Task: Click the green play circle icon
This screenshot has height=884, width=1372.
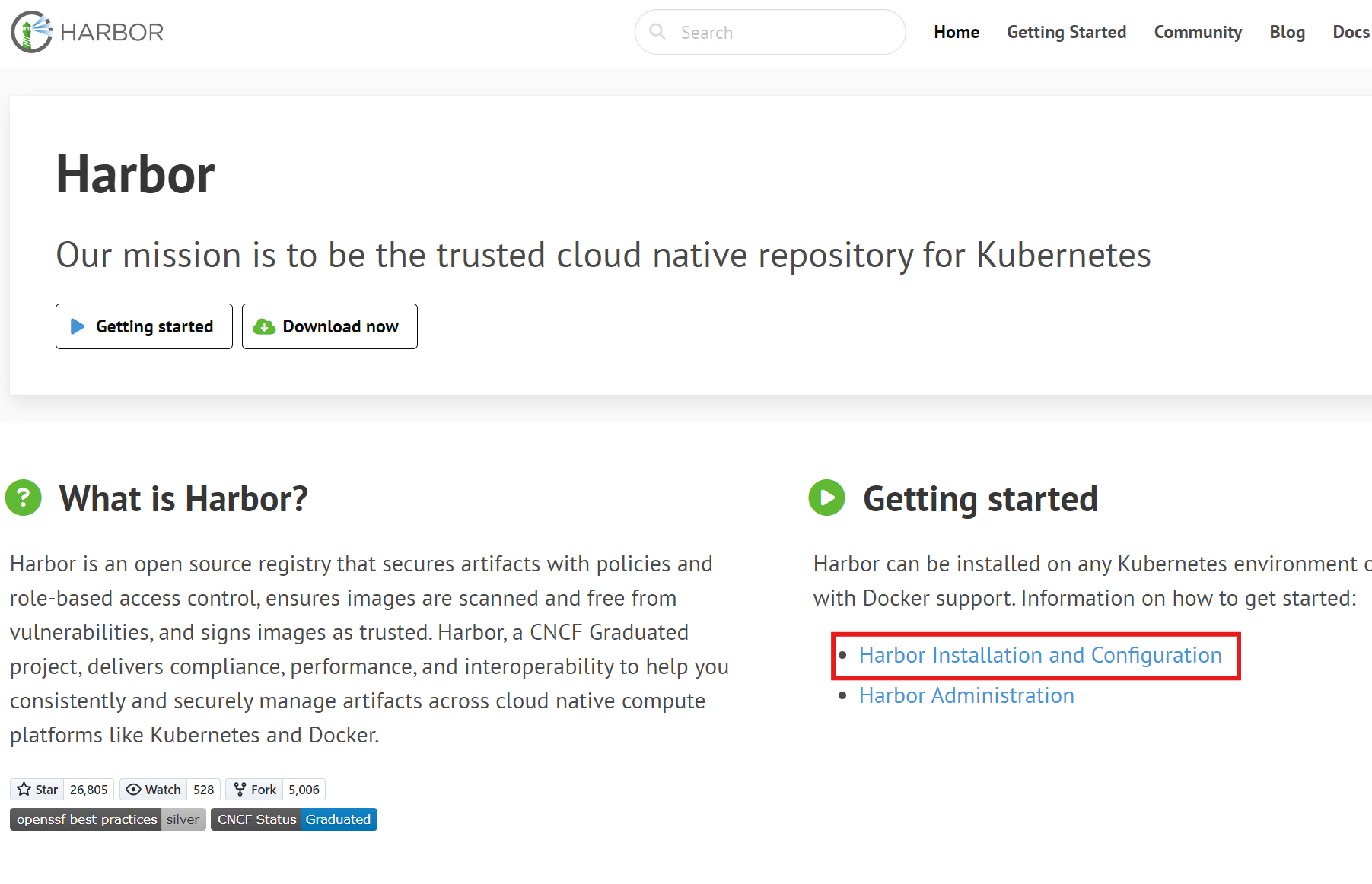Action: (x=827, y=498)
